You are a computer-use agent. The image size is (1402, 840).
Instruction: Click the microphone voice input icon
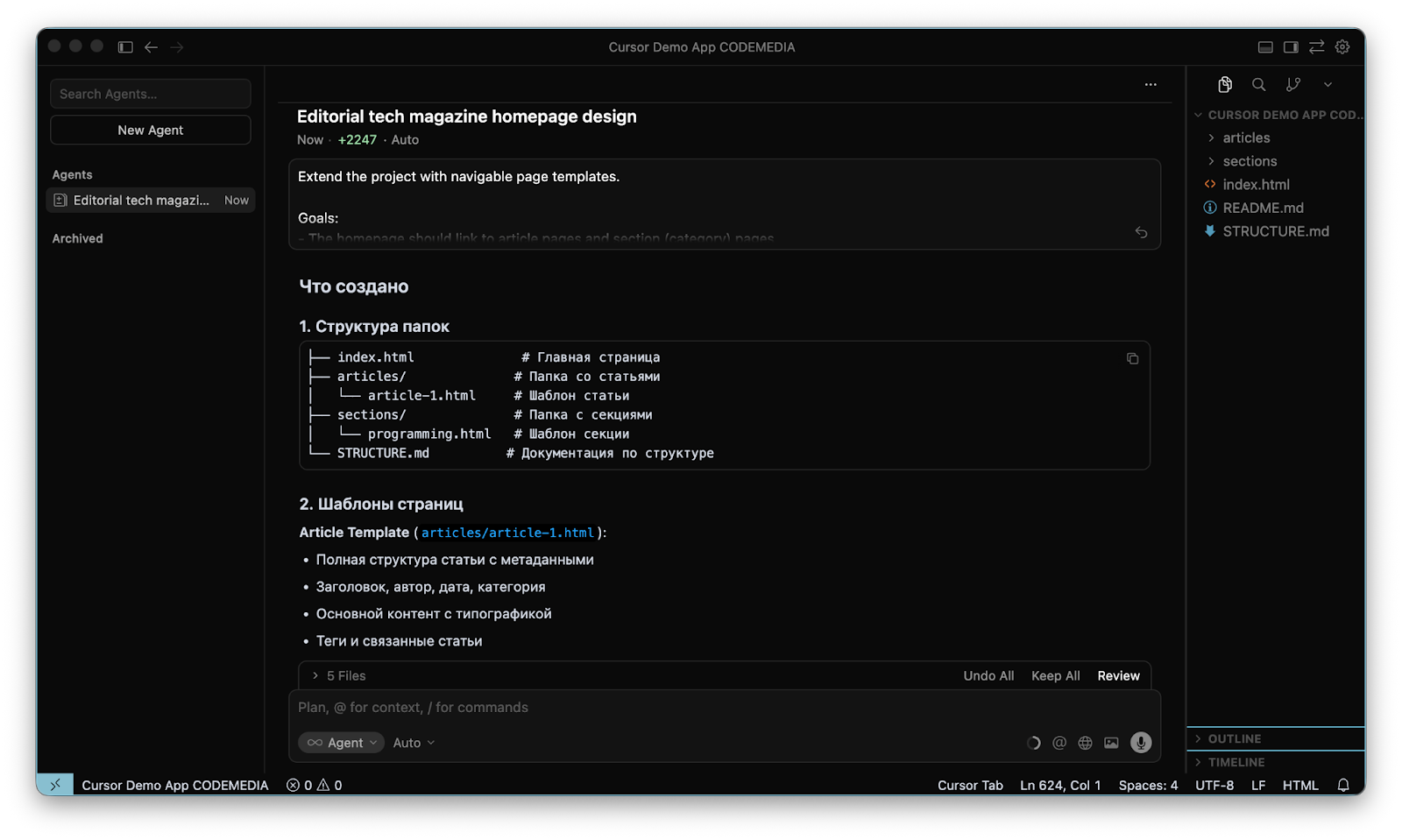1140,743
